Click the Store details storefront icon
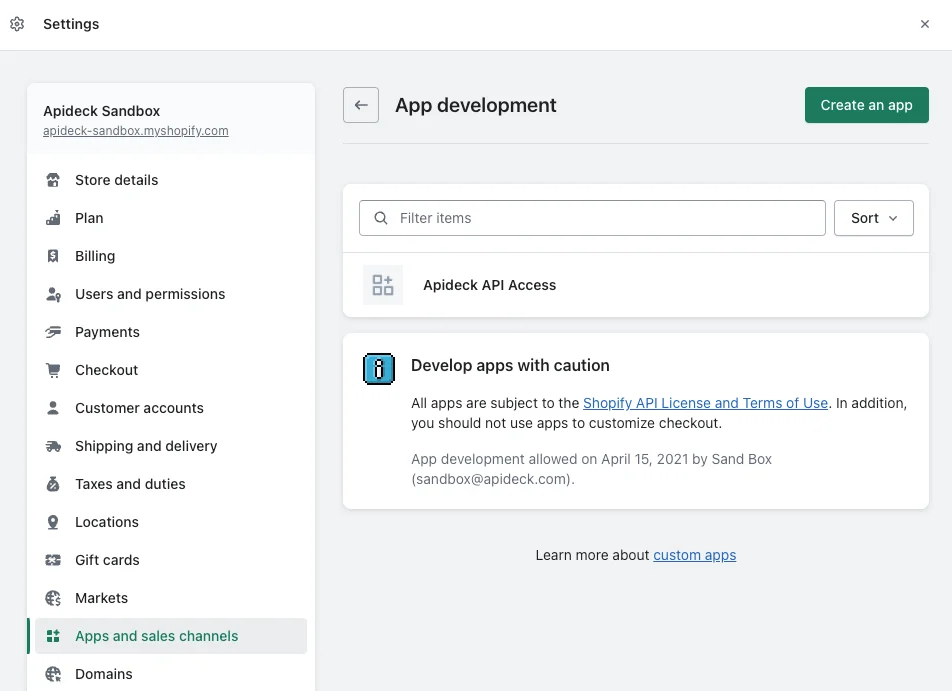Viewport: 952px width, 691px height. coord(53,180)
